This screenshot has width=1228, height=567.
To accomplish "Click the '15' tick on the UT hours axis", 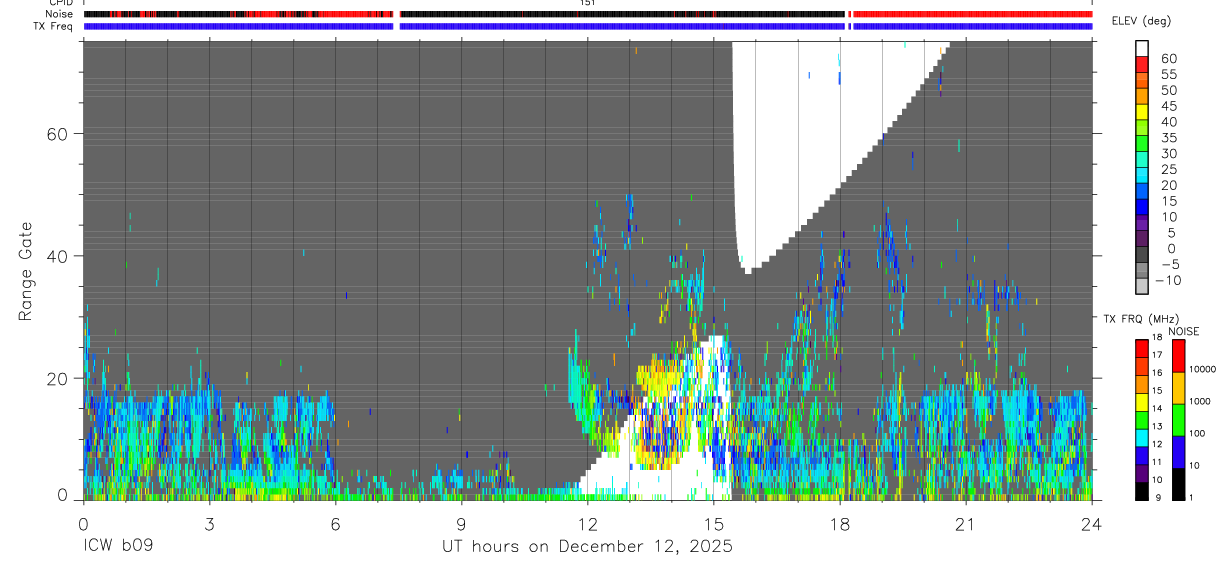I will pyautogui.click(x=713, y=523).
